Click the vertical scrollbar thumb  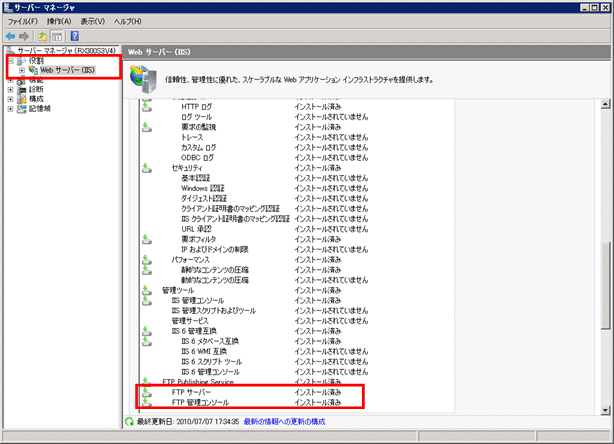click(605, 286)
